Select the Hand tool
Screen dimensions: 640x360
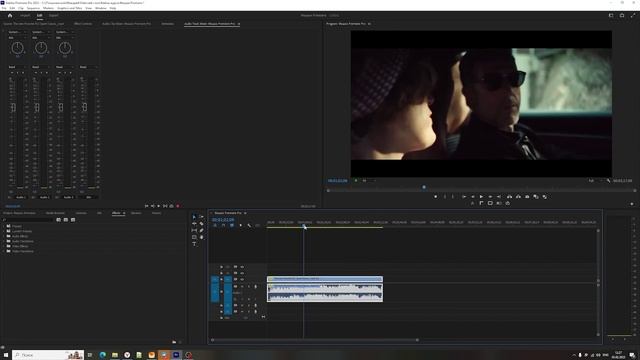pos(201,237)
